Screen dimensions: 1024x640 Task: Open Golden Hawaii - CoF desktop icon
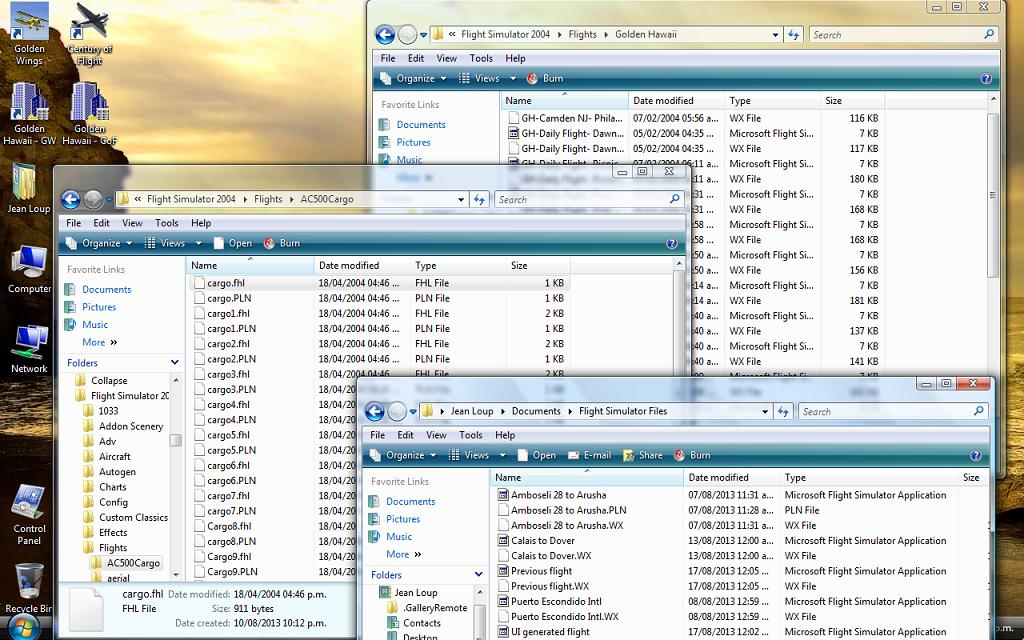(x=89, y=114)
